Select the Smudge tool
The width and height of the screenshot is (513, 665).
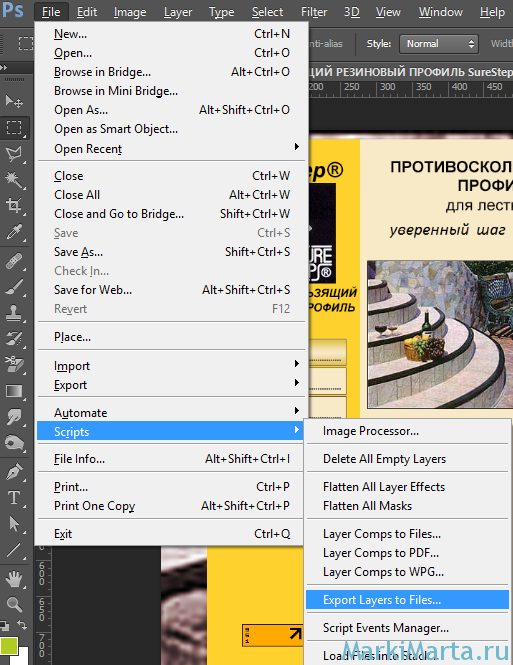14,417
